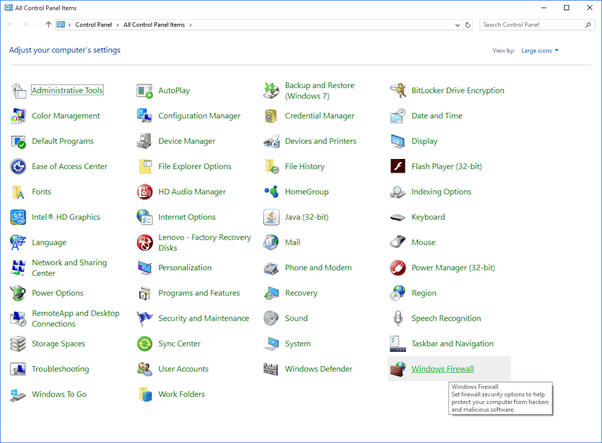The image size is (602, 443).
Task: Expand the chevron after All Control Panel Items
Action: (x=190, y=25)
